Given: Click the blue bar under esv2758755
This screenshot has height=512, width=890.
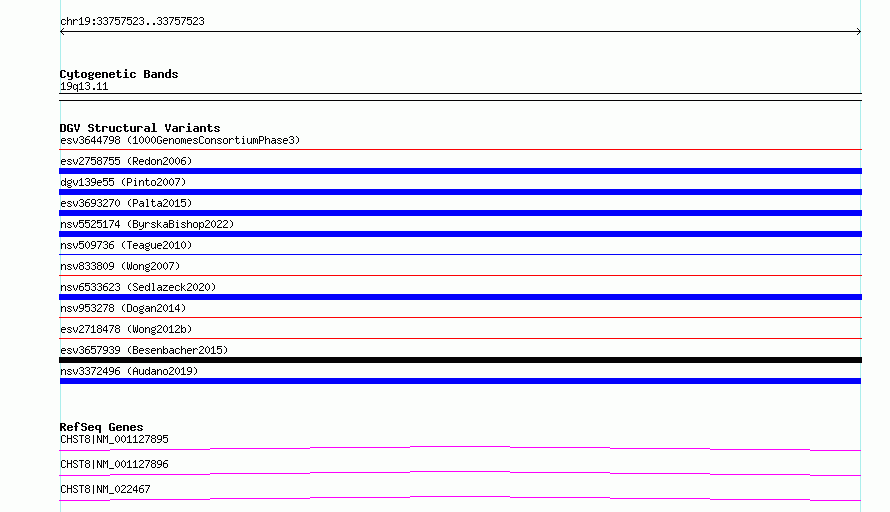Looking at the screenshot, I should coord(460,171).
